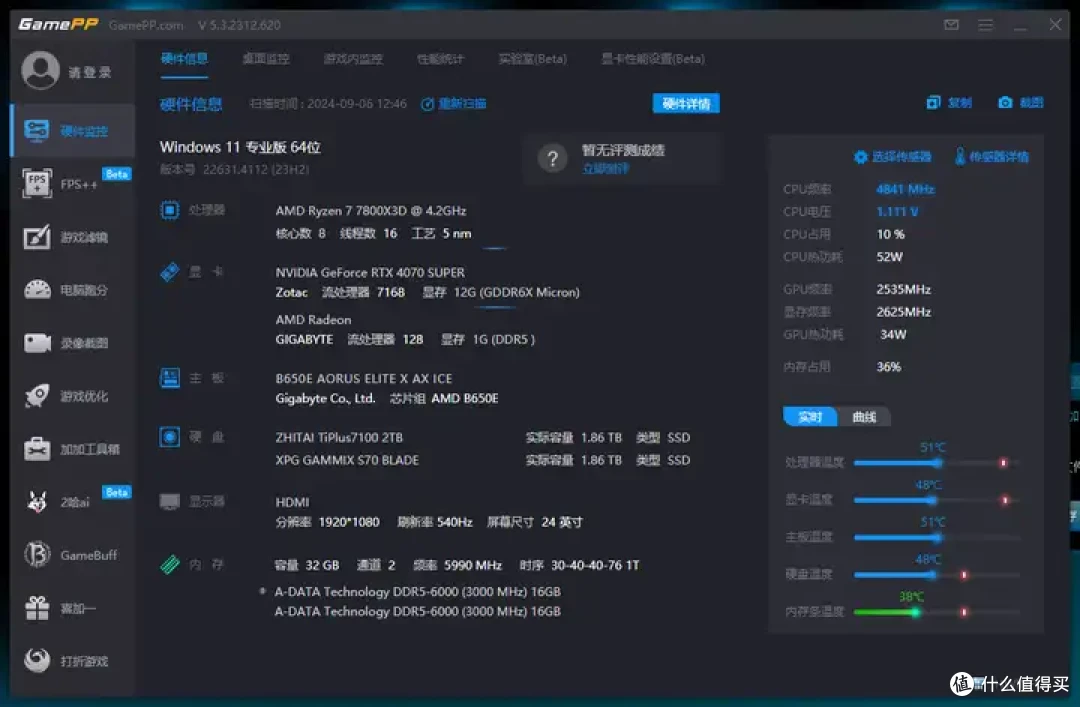The width and height of the screenshot is (1080, 707).
Task: Open the 游戏滤镜 sidebar icon
Action: pyautogui.click(x=37, y=237)
